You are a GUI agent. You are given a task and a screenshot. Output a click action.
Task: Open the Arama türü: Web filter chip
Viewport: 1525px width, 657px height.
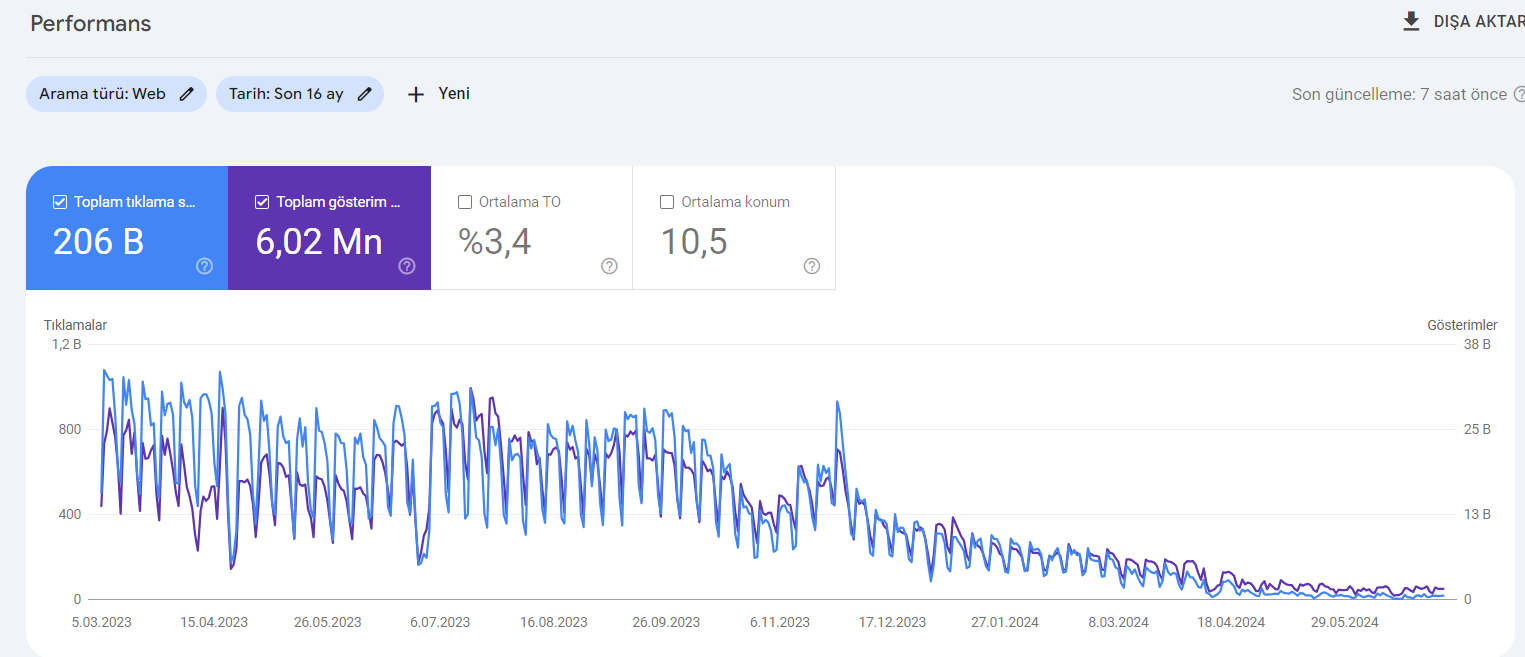[116, 94]
